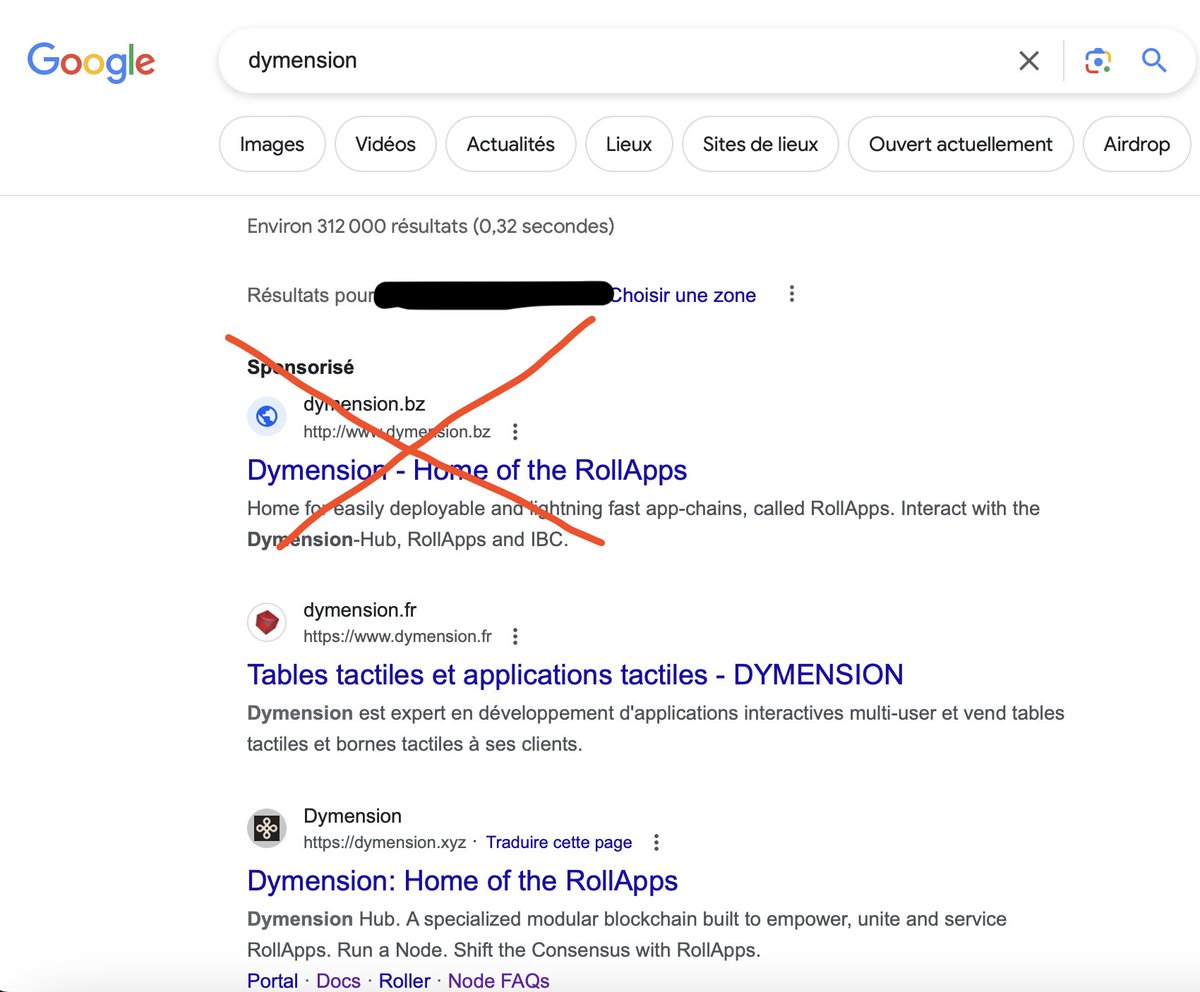This screenshot has height=992, width=1200.
Task: Open the sponsored Dymension - Home of the RollApps link
Action: 467,470
